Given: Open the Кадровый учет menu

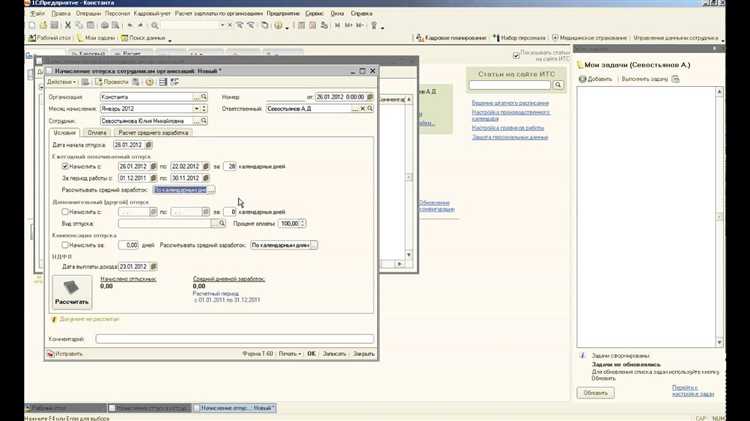Looking at the screenshot, I should click(152, 13).
